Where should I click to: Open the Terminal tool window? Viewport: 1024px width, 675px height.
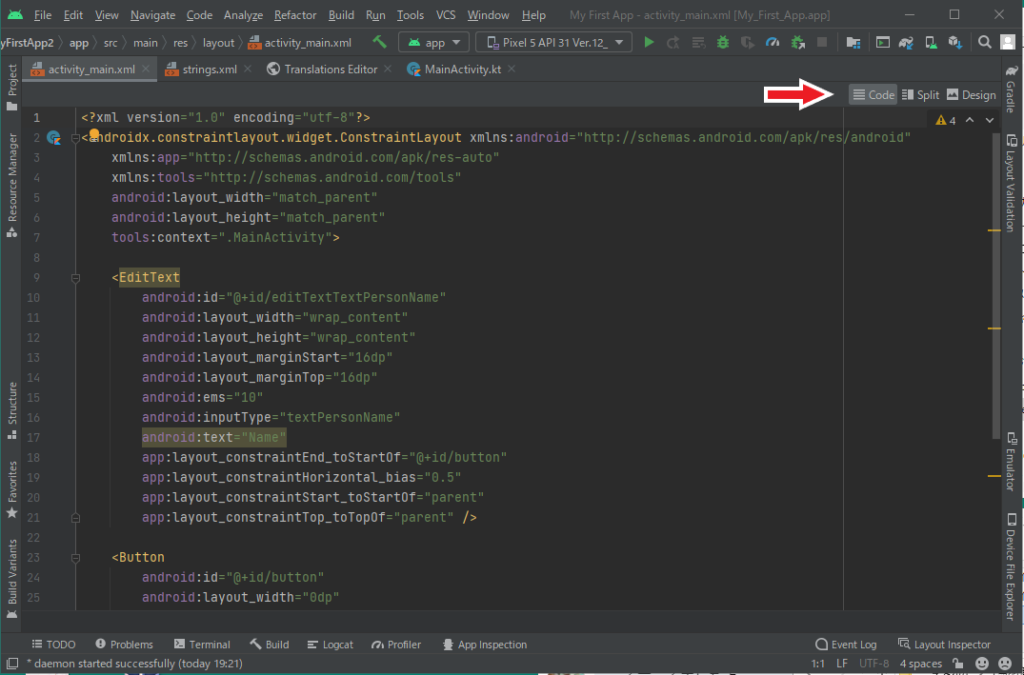[x=202, y=644]
